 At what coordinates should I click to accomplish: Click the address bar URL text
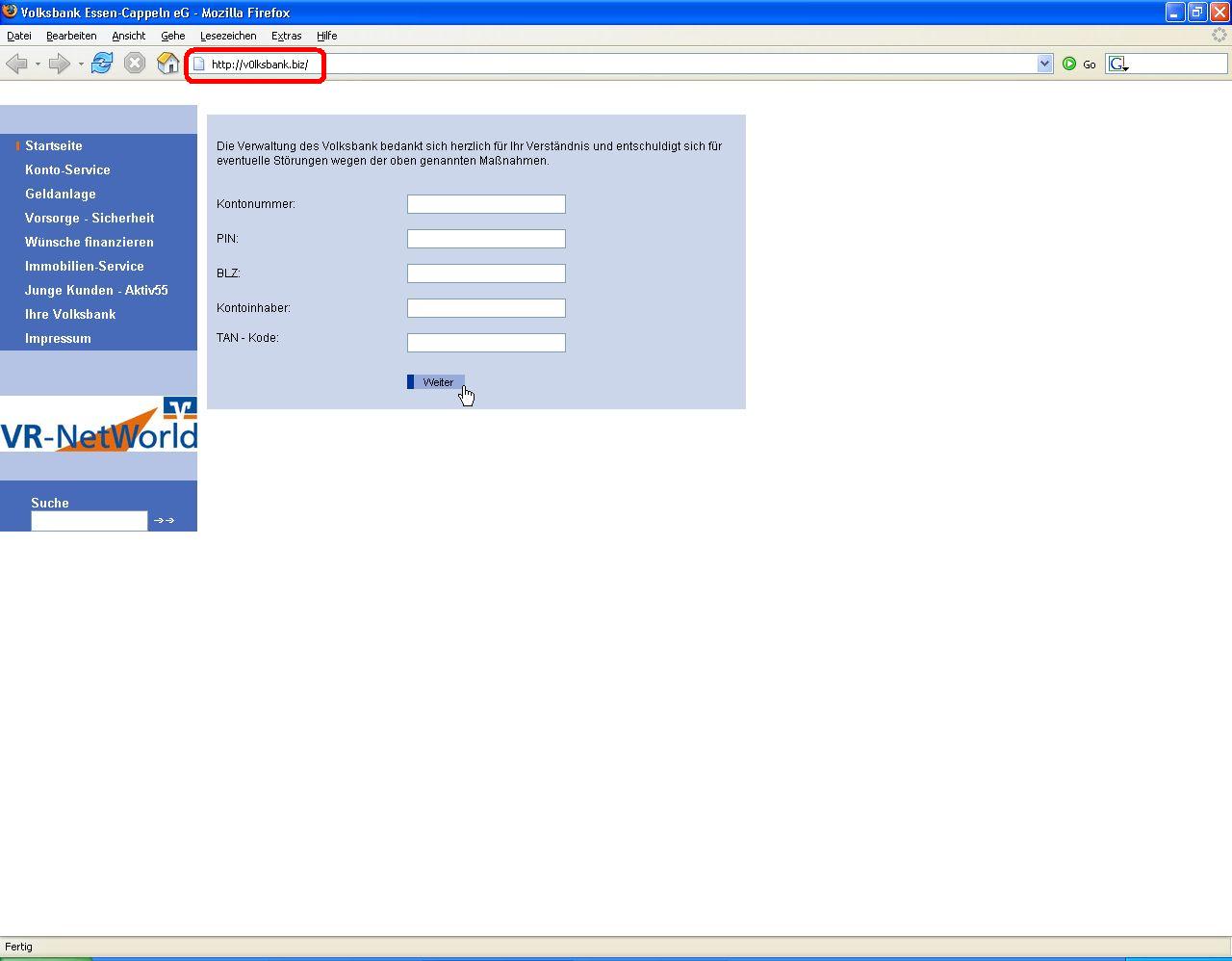tap(260, 65)
